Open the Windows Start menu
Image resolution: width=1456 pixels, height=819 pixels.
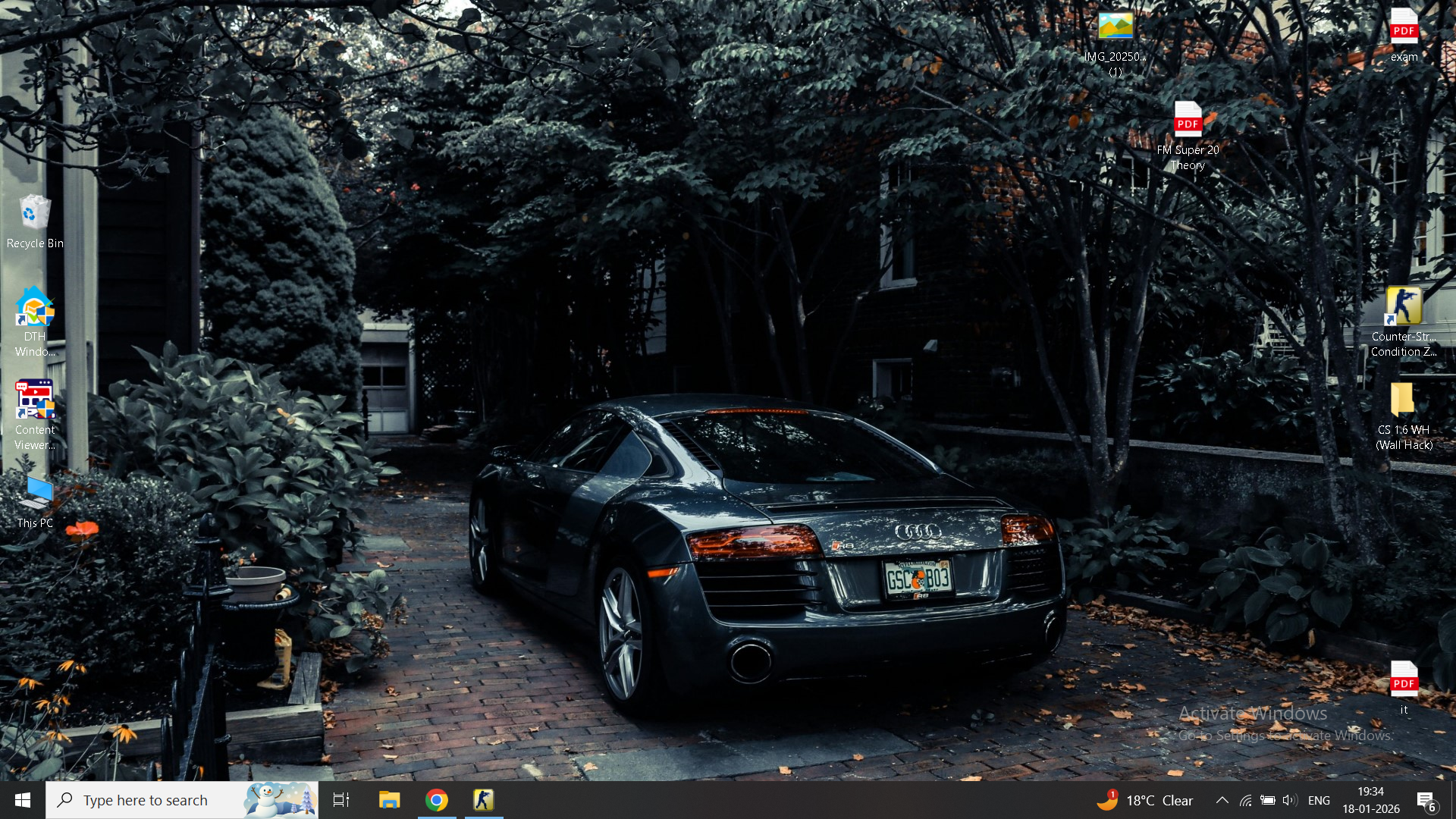[x=23, y=800]
